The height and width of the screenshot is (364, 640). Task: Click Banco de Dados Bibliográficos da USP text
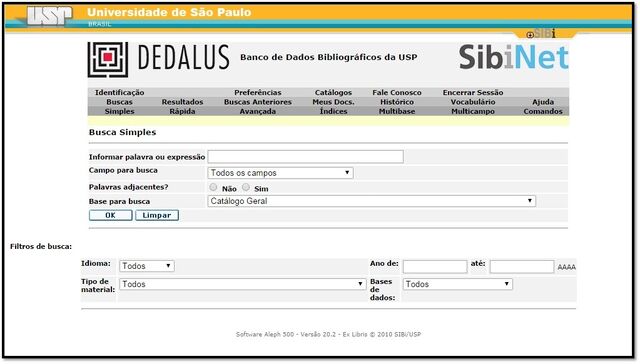(x=329, y=57)
